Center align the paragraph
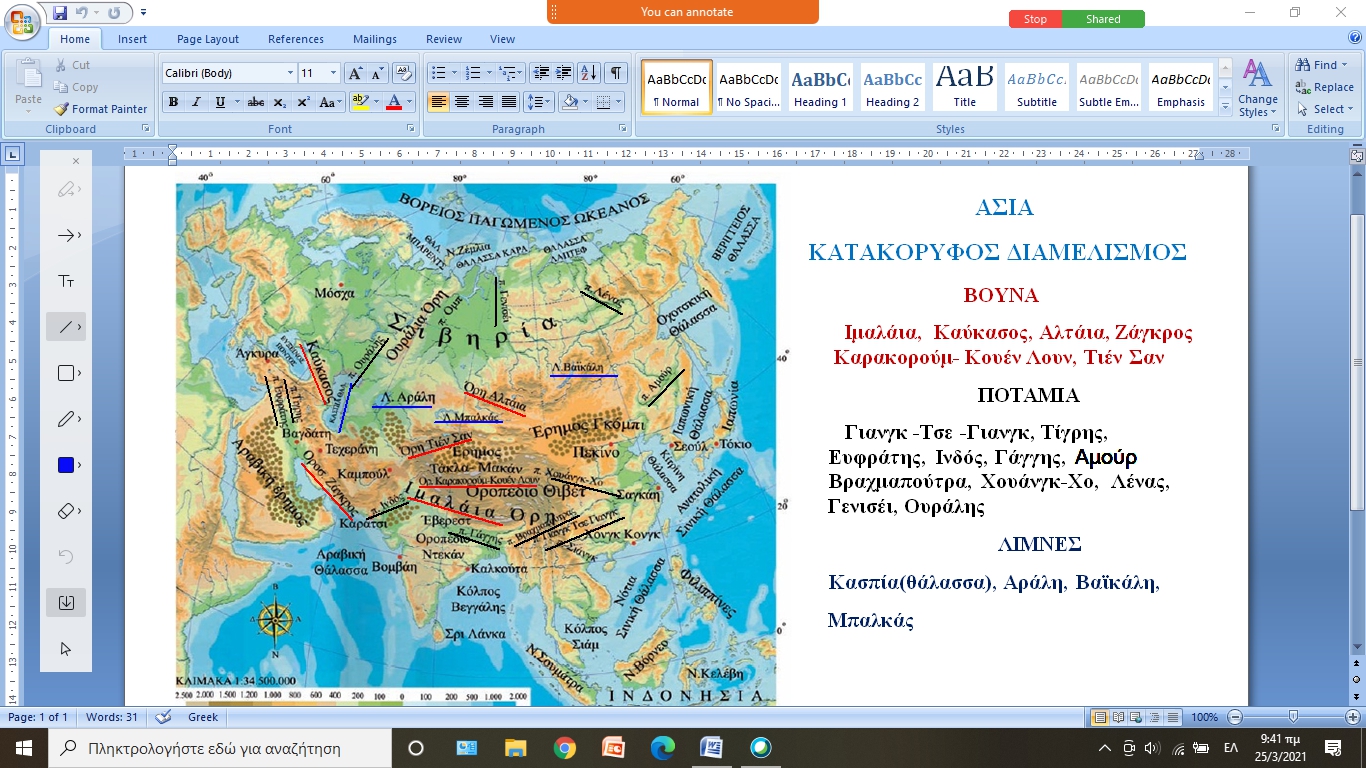The height and width of the screenshot is (768, 1366). click(462, 102)
